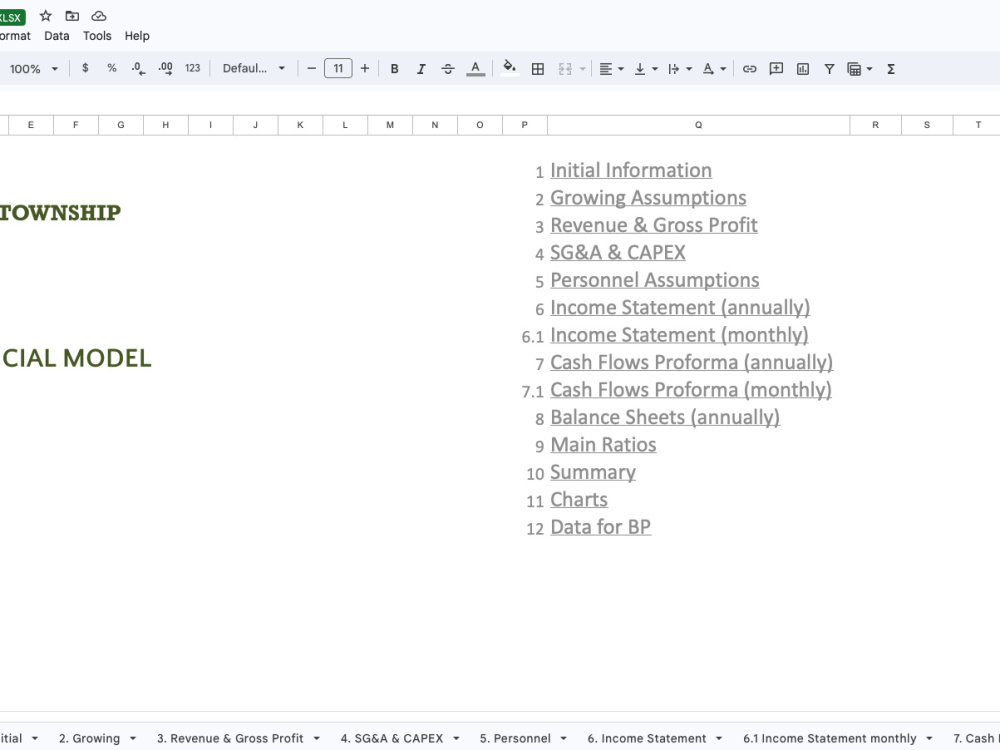
Task: Format as currency with dollar icon
Action: [x=85, y=68]
